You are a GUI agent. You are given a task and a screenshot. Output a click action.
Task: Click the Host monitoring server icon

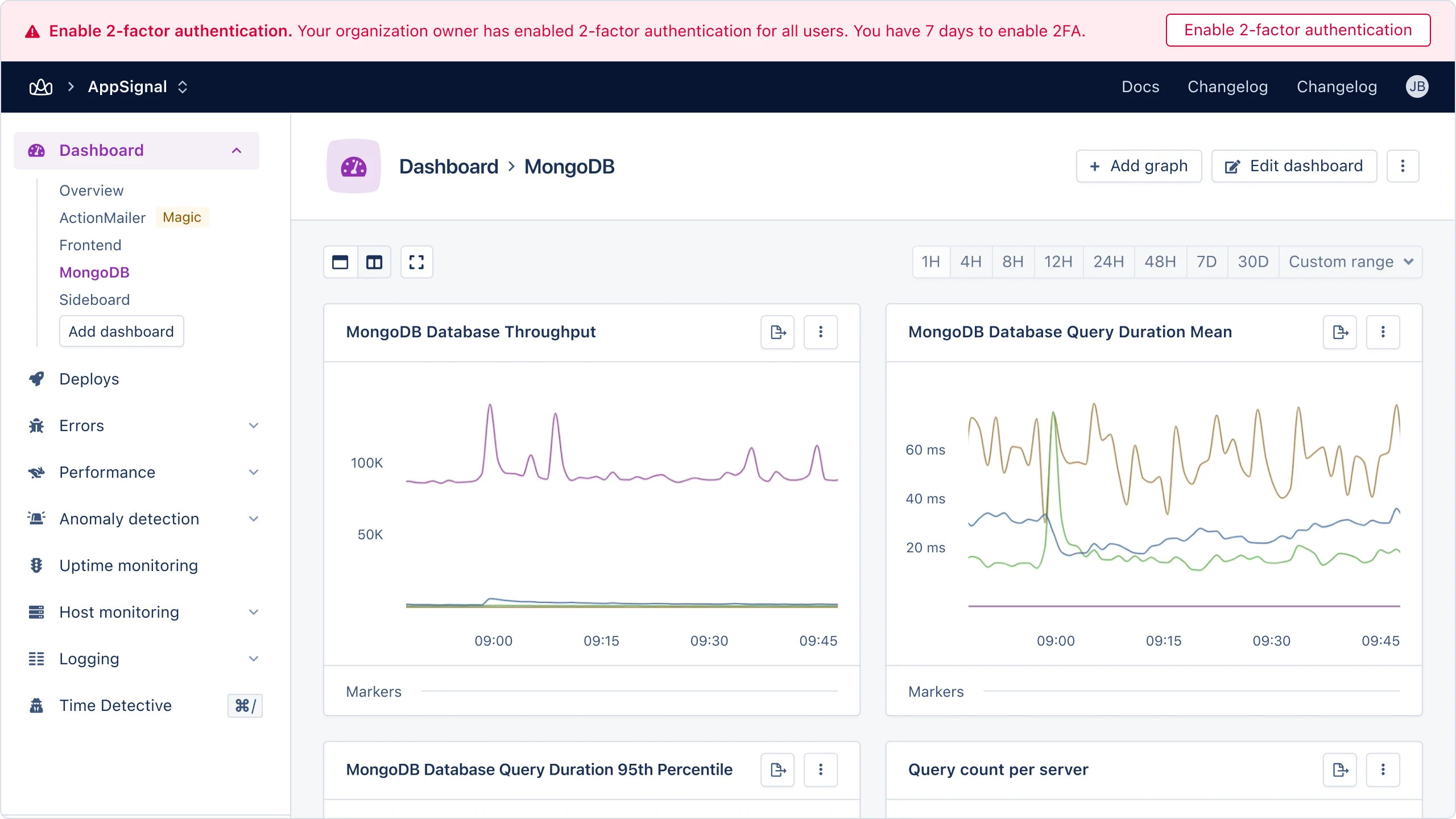click(x=36, y=612)
